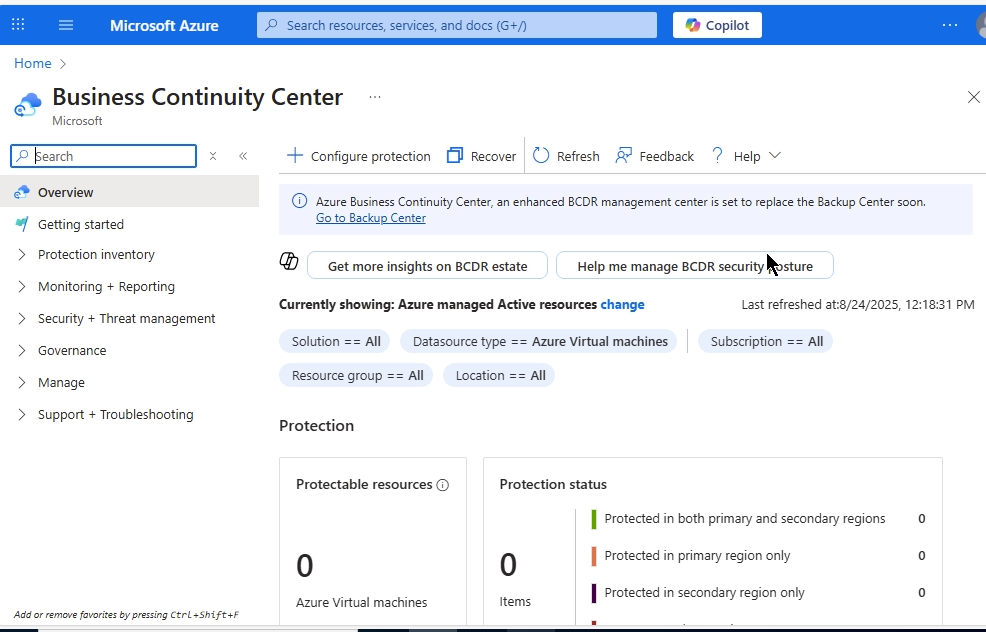986x632 pixels.
Task: Click Get more insights on BCDR estate
Action: tap(427, 266)
